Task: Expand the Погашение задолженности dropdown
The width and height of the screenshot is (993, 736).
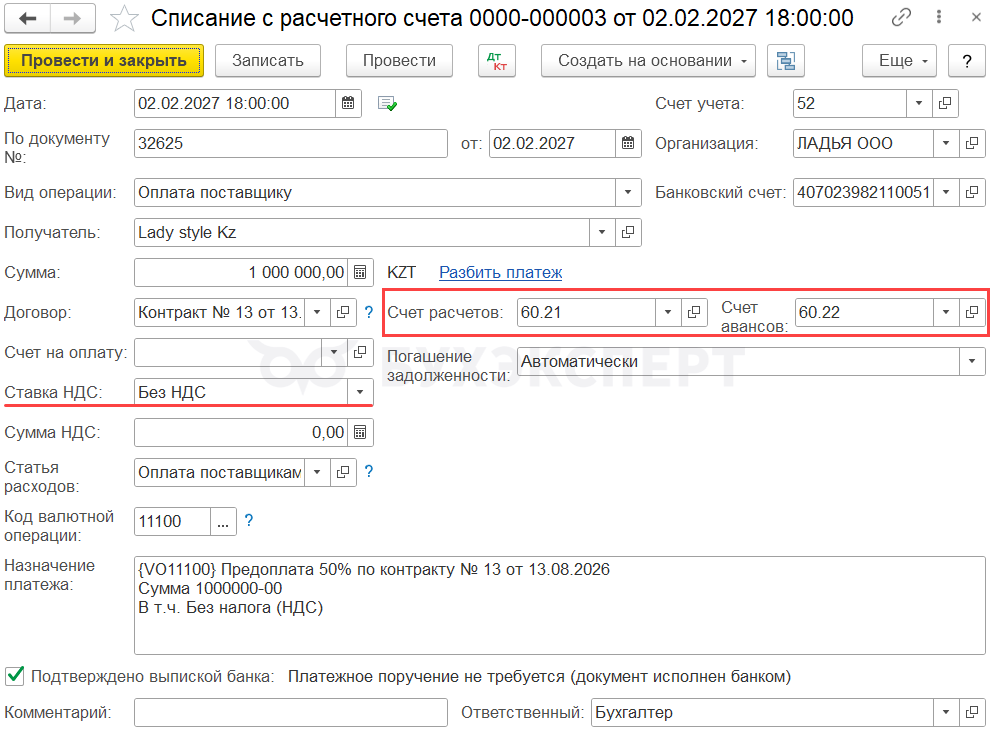Action: tap(972, 362)
